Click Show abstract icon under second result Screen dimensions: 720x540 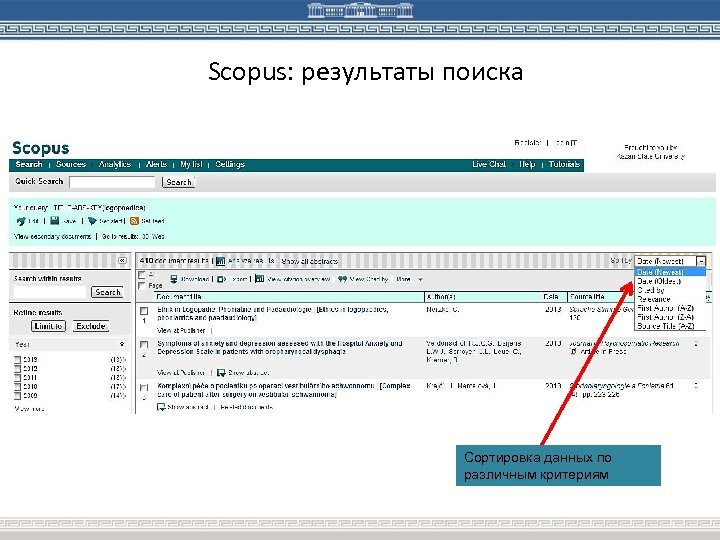pos(221,373)
